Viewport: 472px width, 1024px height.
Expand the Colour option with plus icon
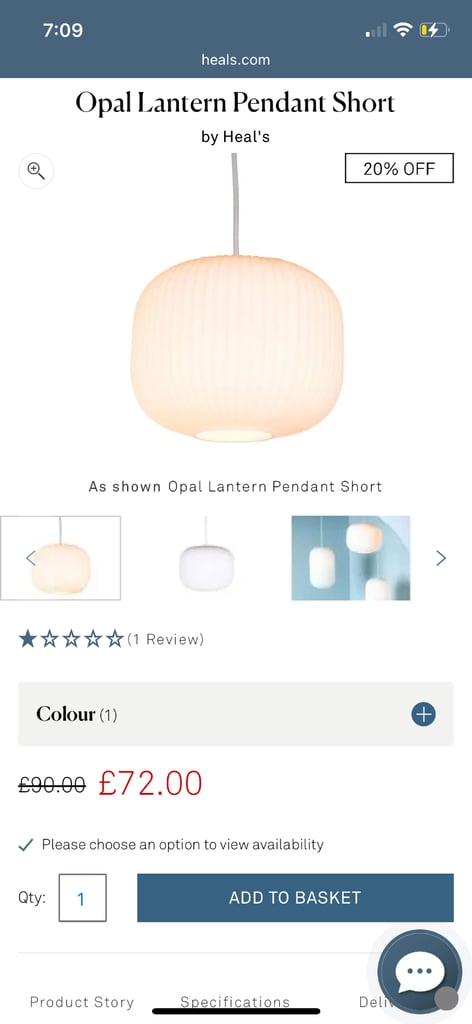(424, 714)
